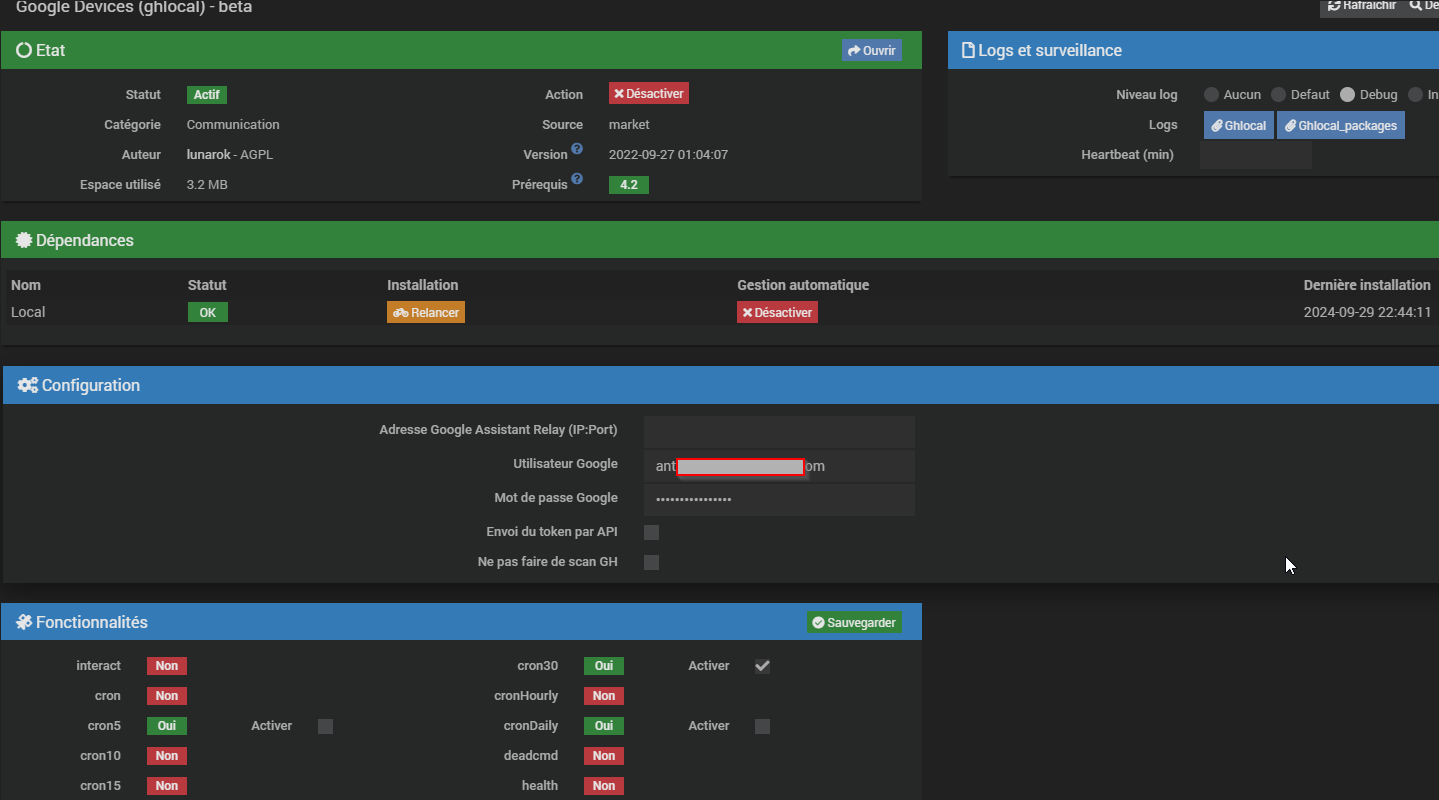Select Debug log level
Image resolution: width=1439 pixels, height=800 pixels.
click(x=1348, y=95)
